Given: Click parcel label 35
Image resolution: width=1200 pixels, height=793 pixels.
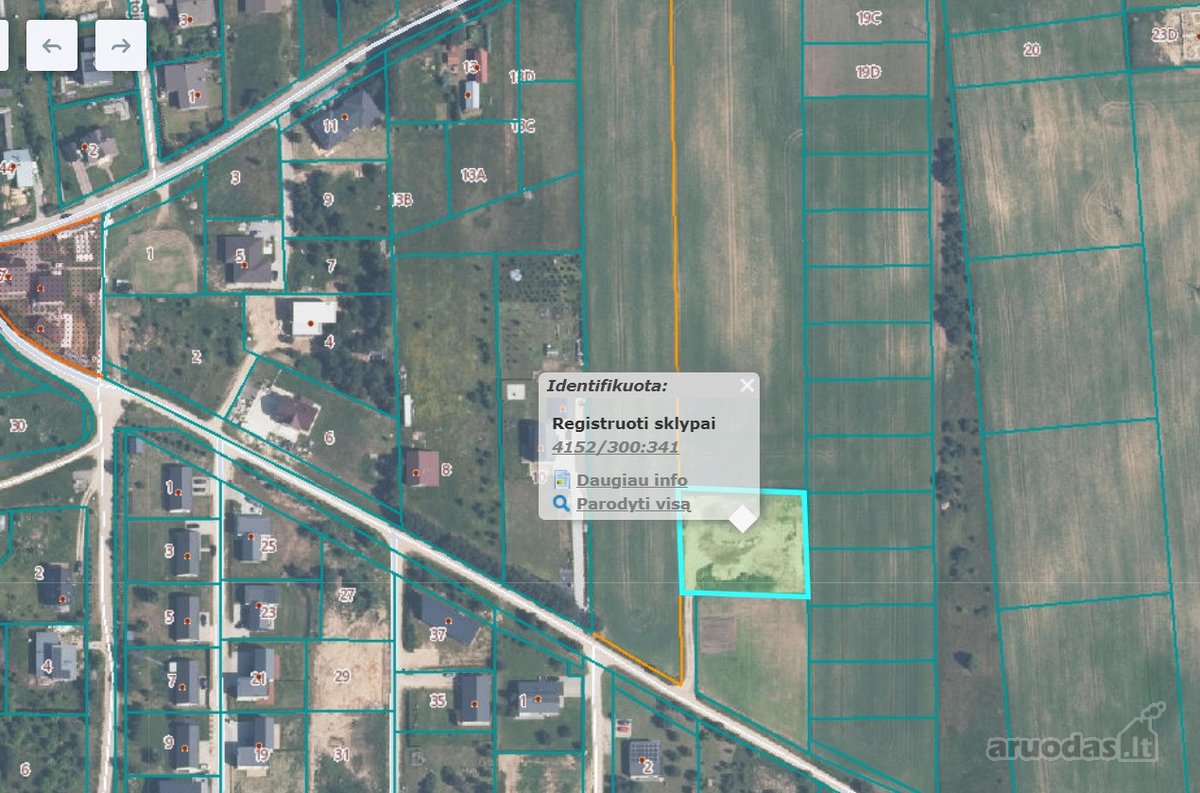Looking at the screenshot, I should click(x=438, y=699).
